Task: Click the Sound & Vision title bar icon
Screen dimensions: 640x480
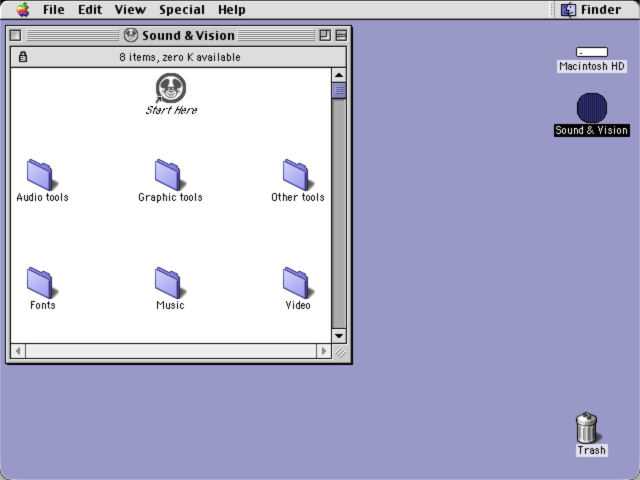Action: 131,35
